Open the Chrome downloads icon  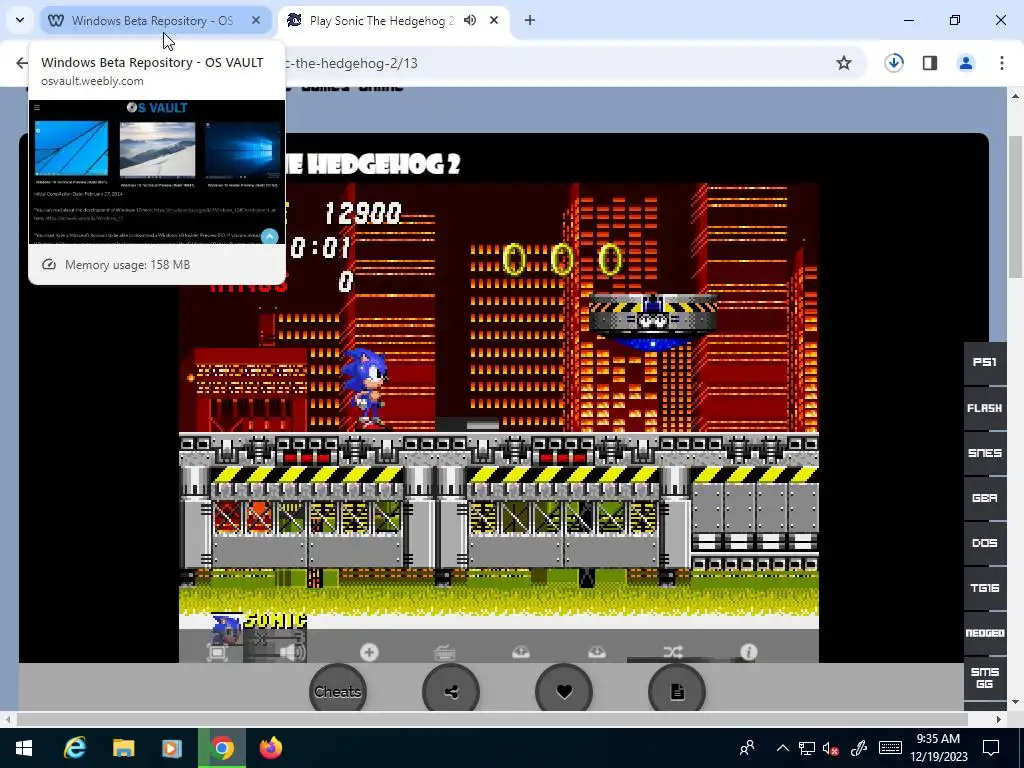(x=894, y=63)
